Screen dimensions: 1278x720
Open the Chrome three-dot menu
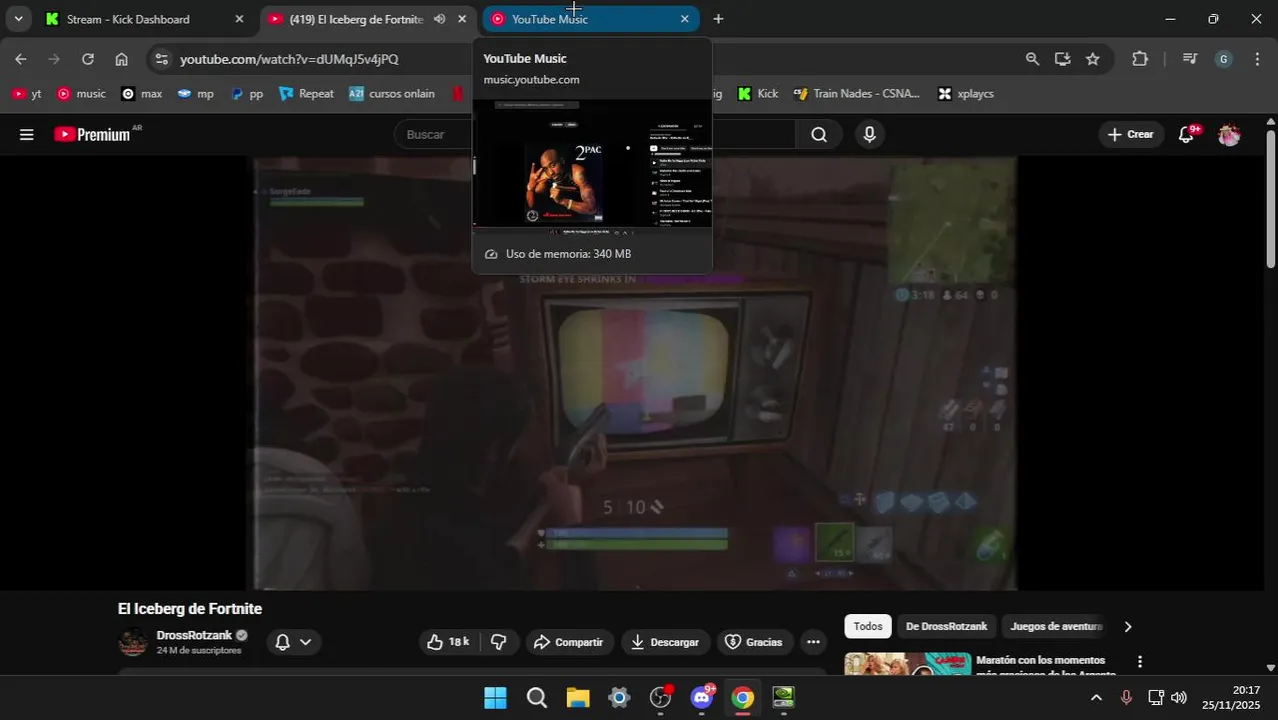click(x=1257, y=59)
